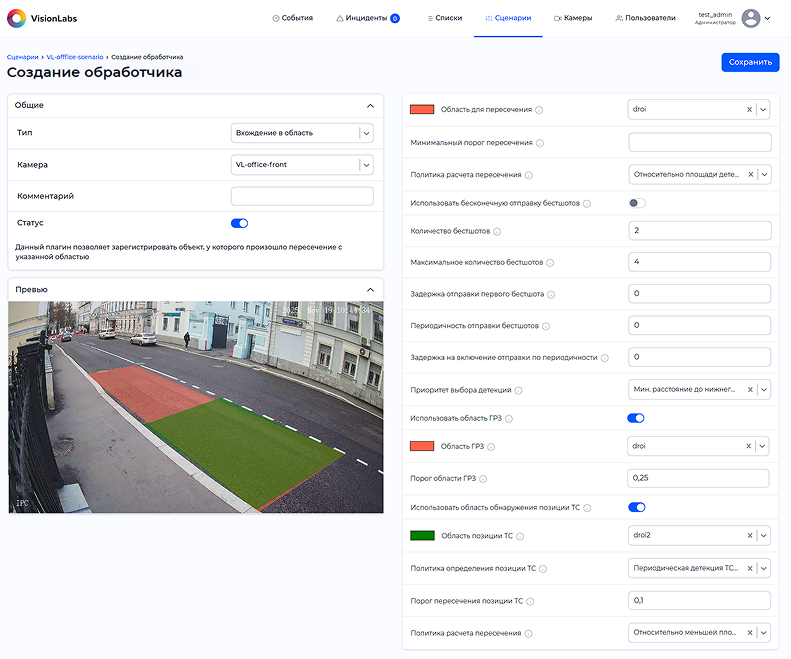Clear Политика определения позиции ТС value
Image resolution: width=791 pixels, height=659 pixels.
[x=750, y=568]
